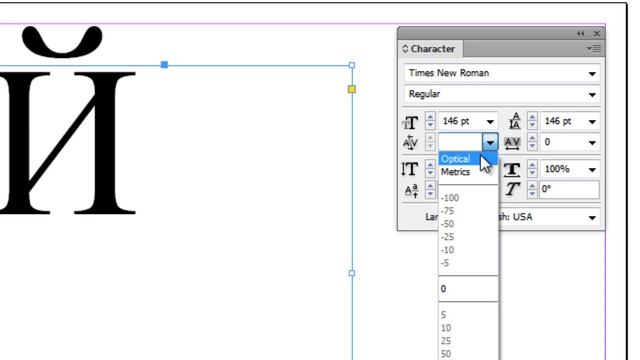Click the font size icon

[411, 122]
